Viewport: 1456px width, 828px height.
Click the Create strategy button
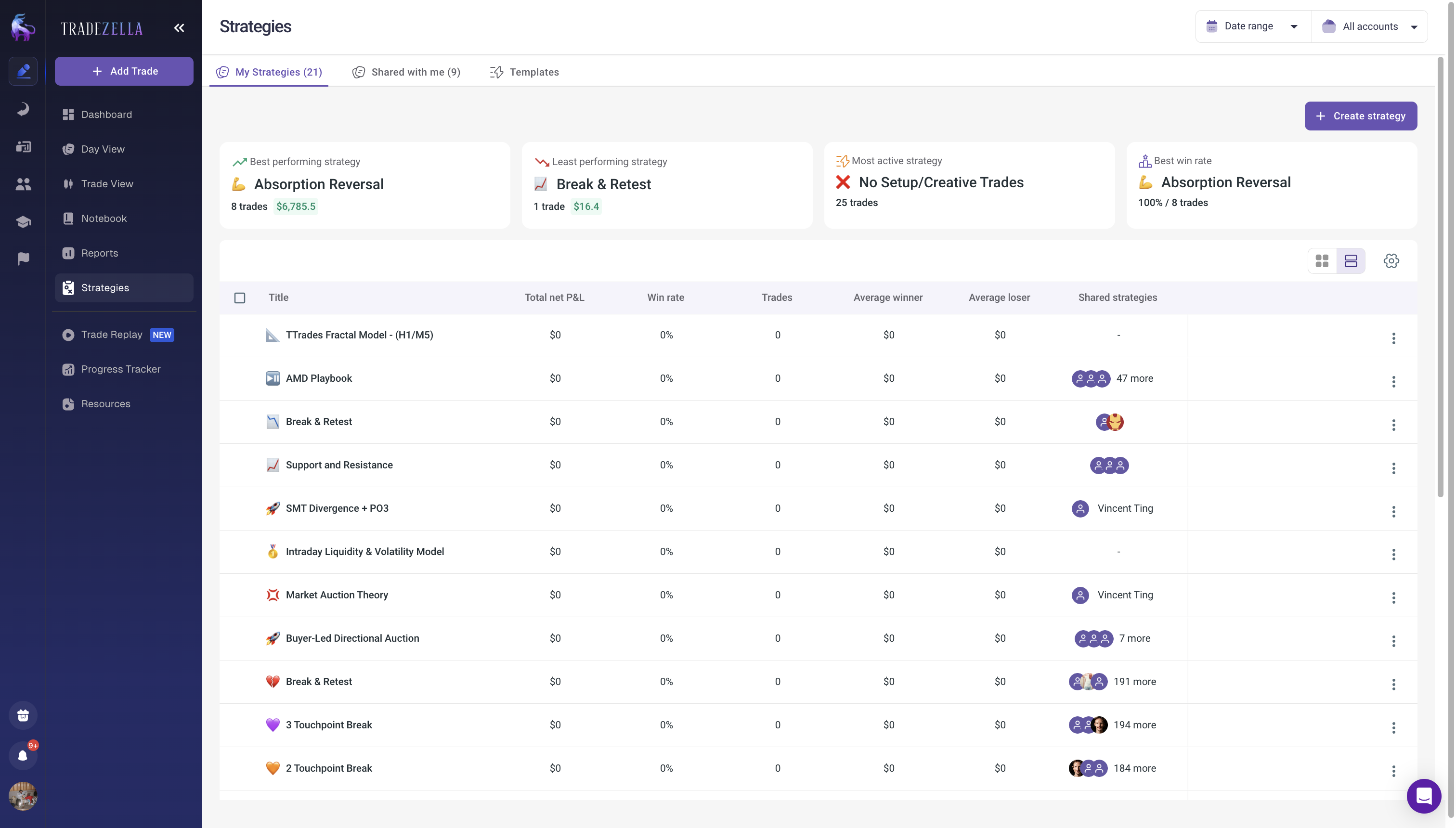point(1361,116)
